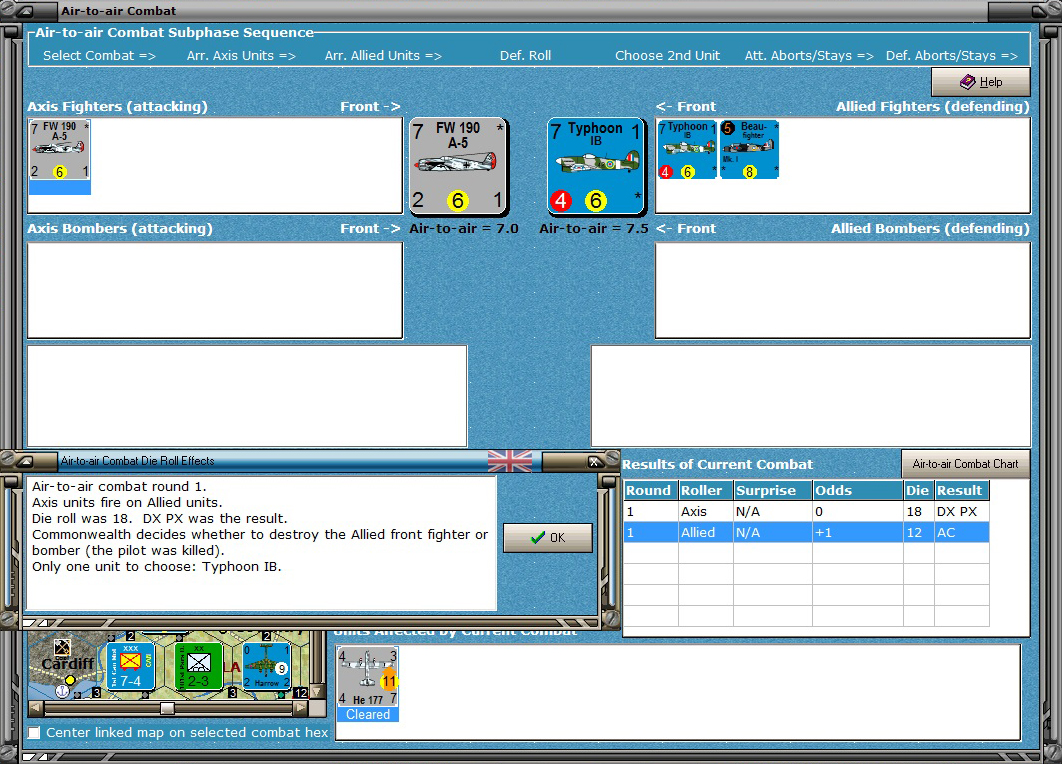Enable Center linked map on selected combat hex

click(34, 732)
